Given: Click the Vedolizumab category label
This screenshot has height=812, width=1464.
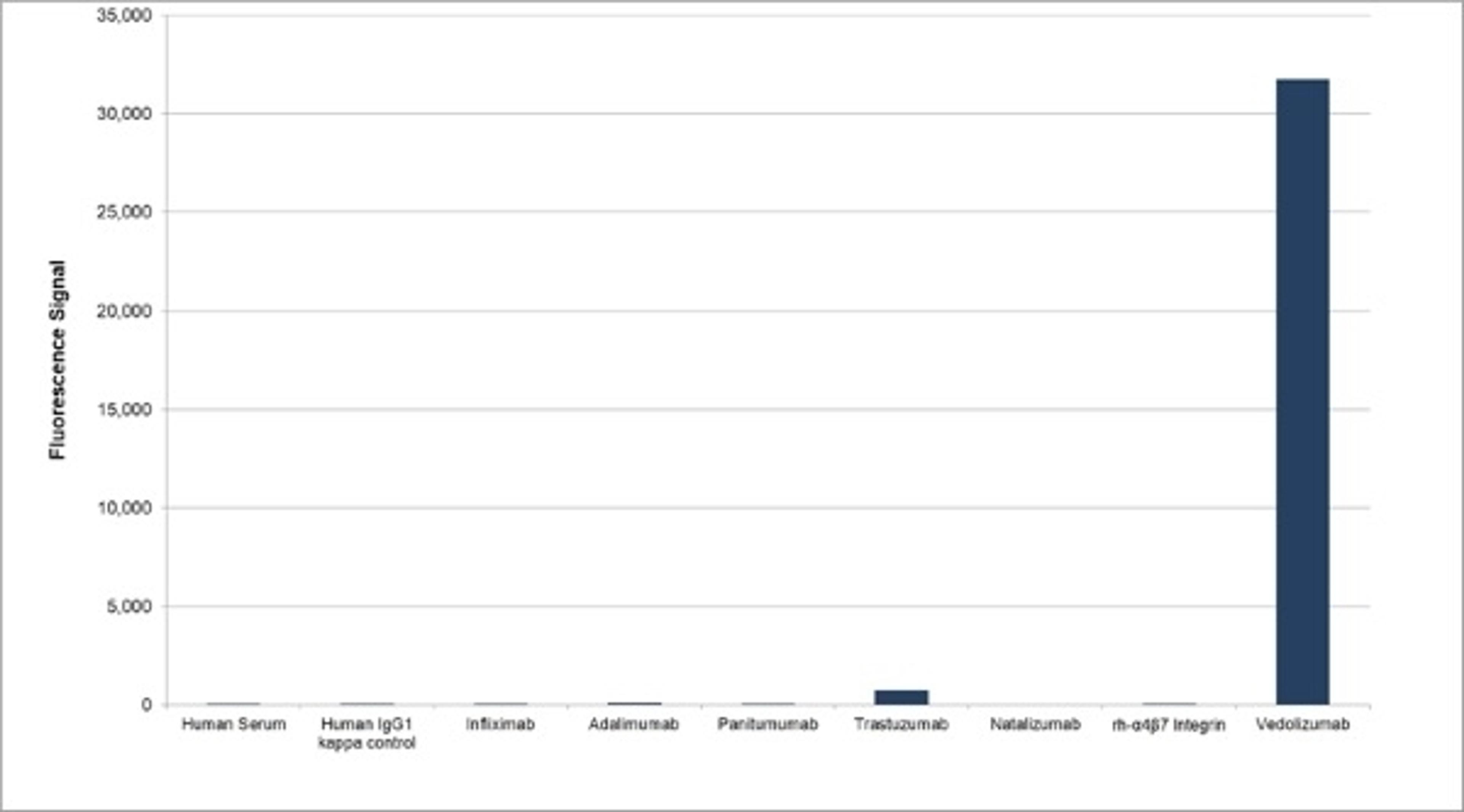Looking at the screenshot, I should 1303,725.
